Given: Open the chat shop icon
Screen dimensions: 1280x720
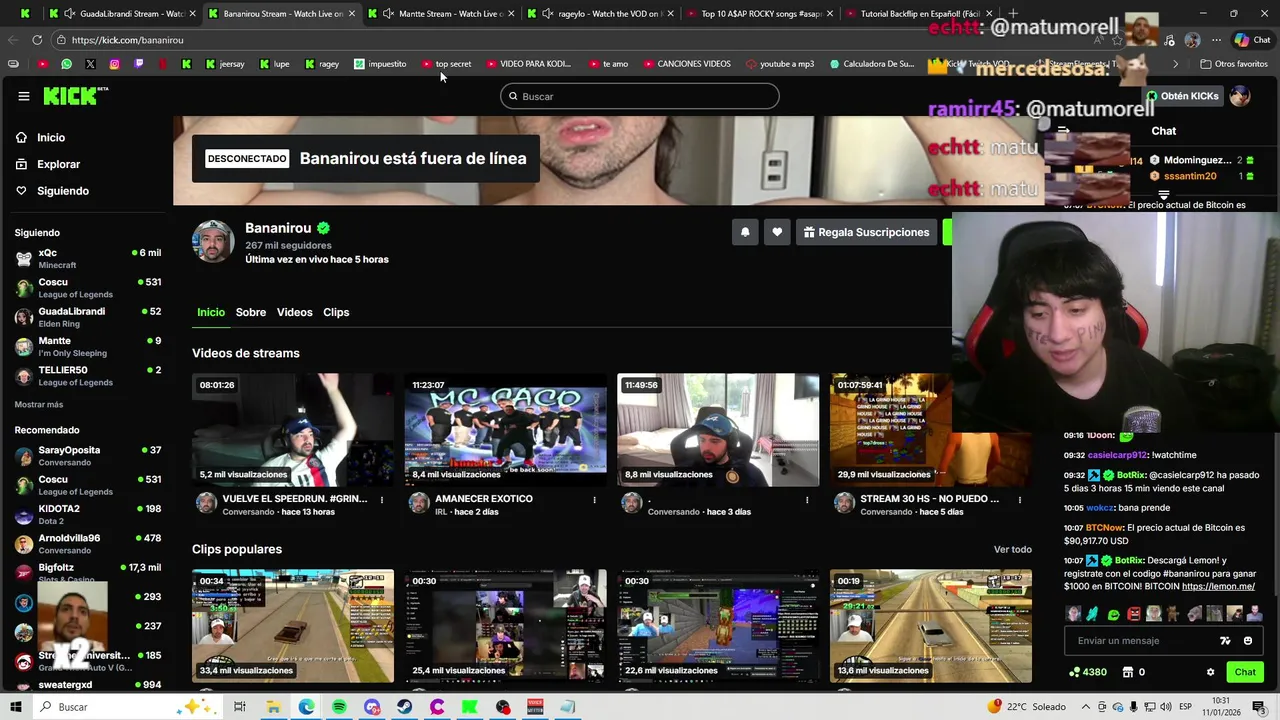Looking at the screenshot, I should tap(1128, 672).
